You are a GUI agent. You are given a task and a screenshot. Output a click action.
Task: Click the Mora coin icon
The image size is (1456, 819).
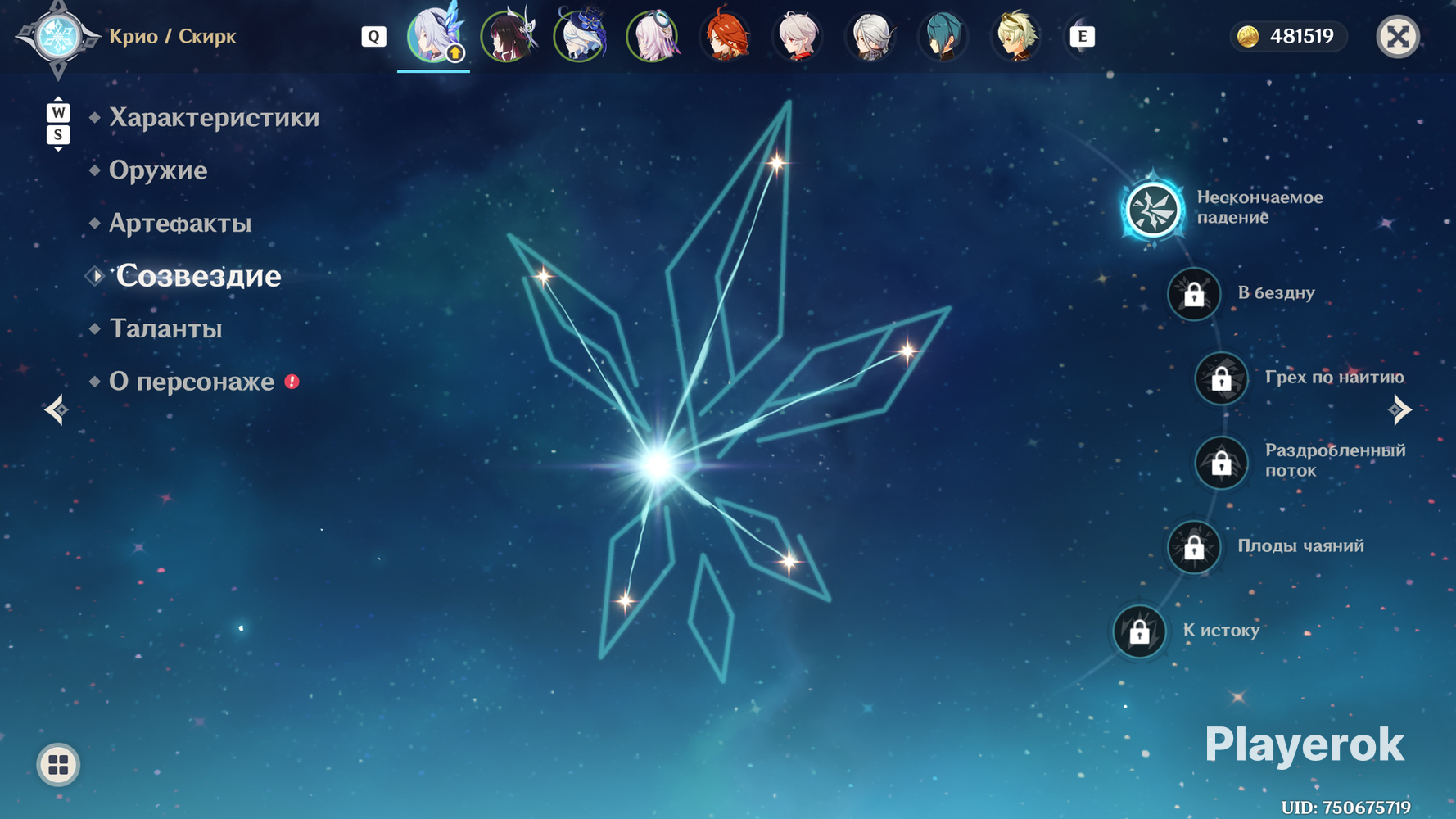point(1248,36)
